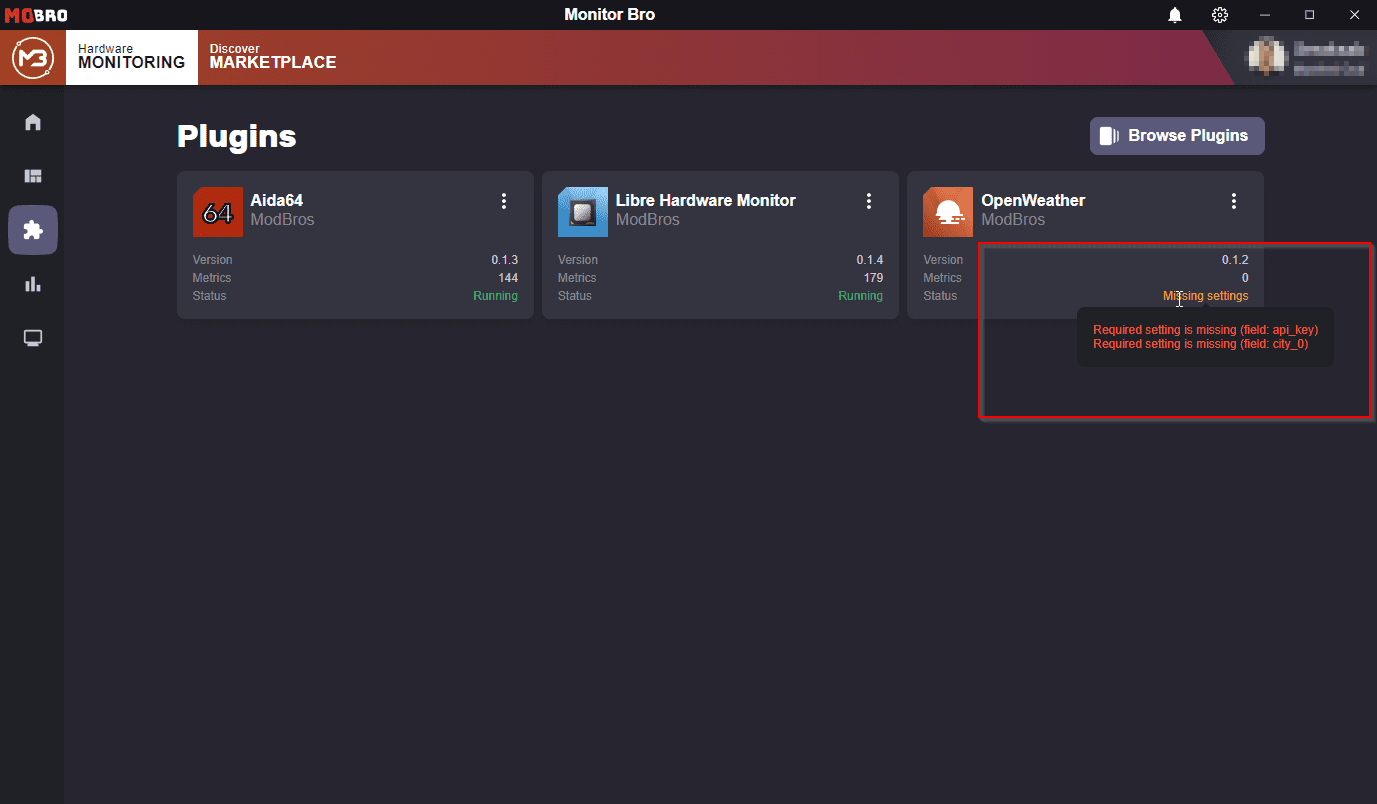The image size is (1377, 804).
Task: Maximize the Monitor Bro window
Action: (x=1310, y=15)
